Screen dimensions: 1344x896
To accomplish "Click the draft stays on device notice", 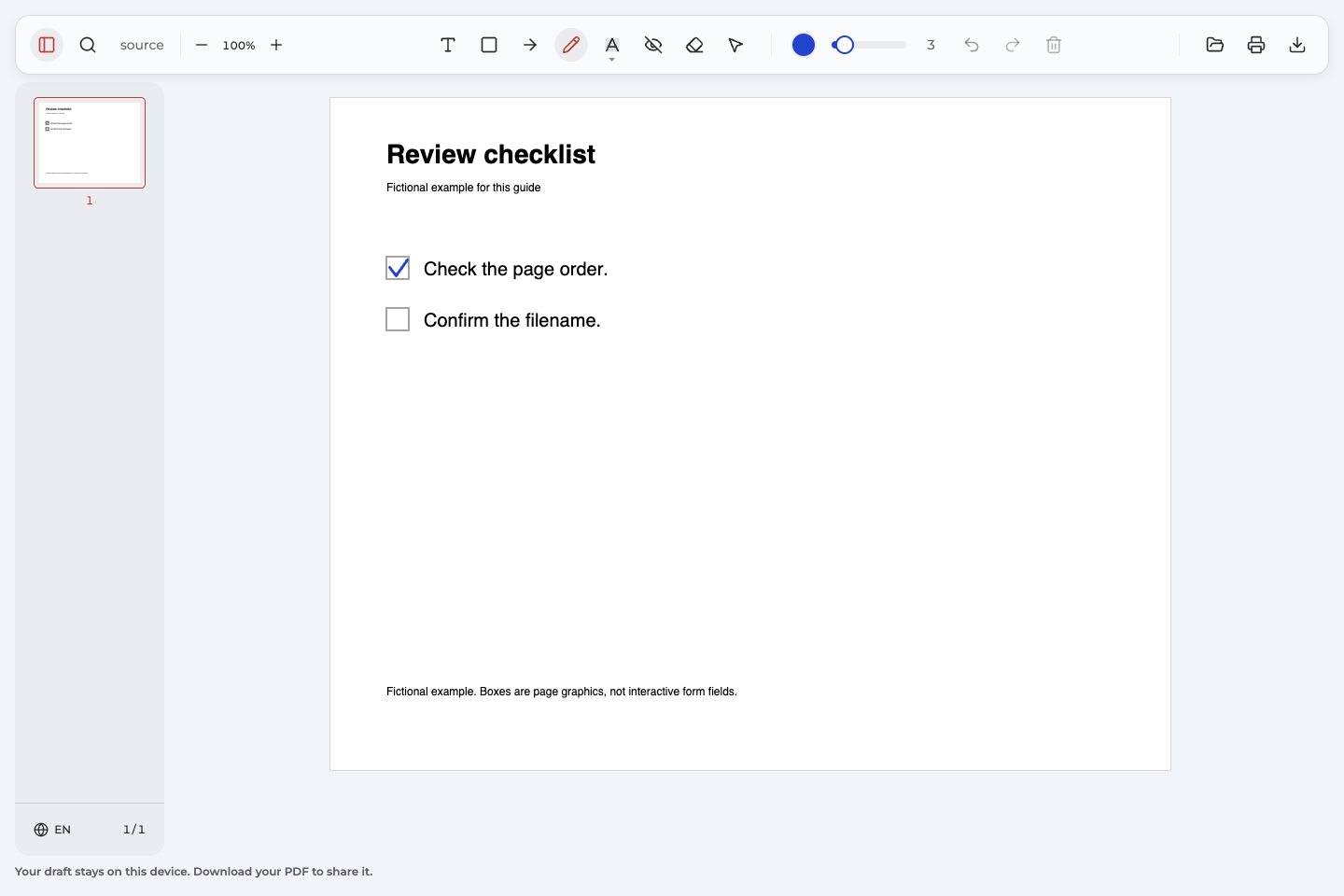I will point(193,872).
